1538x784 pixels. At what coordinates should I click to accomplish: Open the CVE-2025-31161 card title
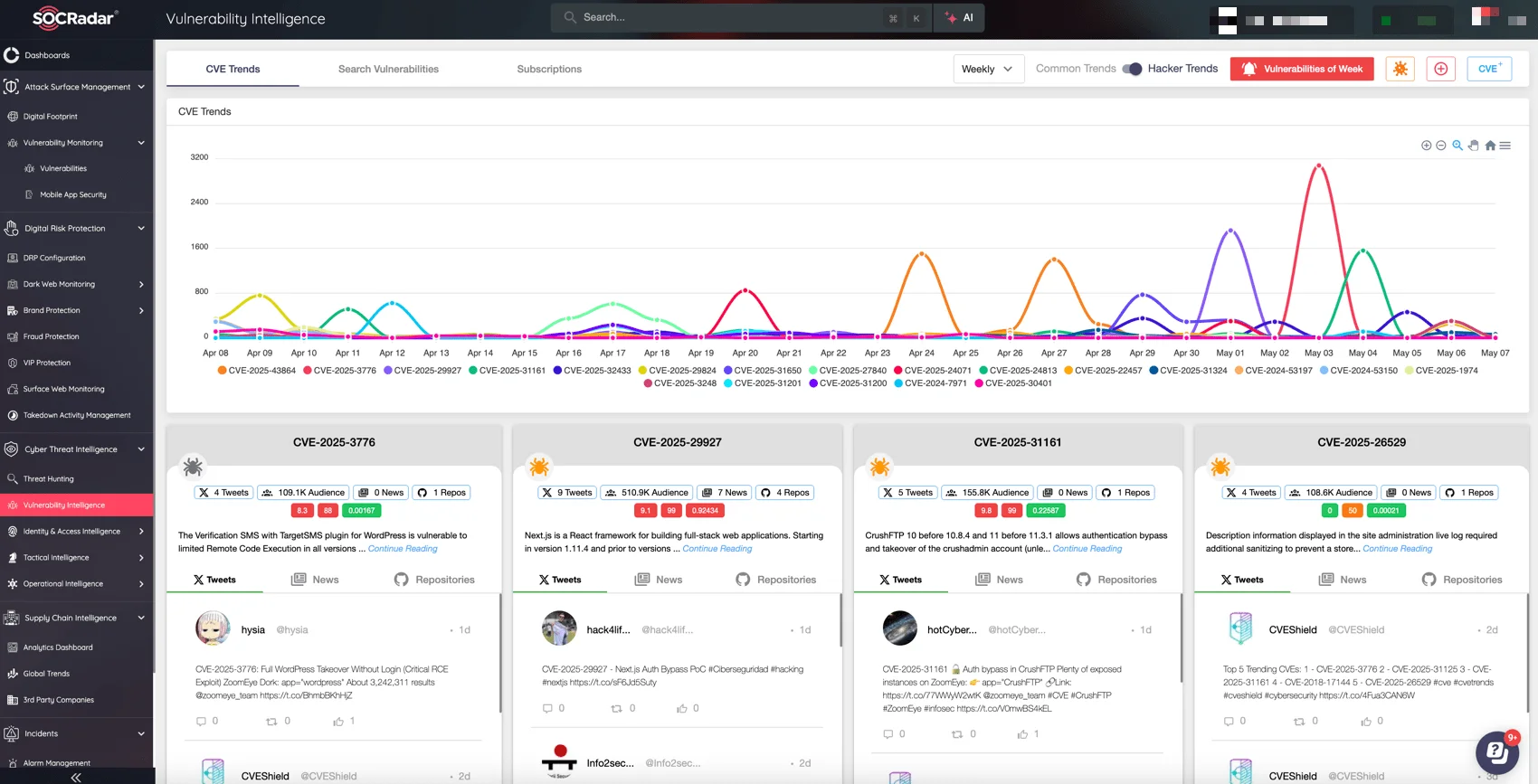coord(1018,442)
